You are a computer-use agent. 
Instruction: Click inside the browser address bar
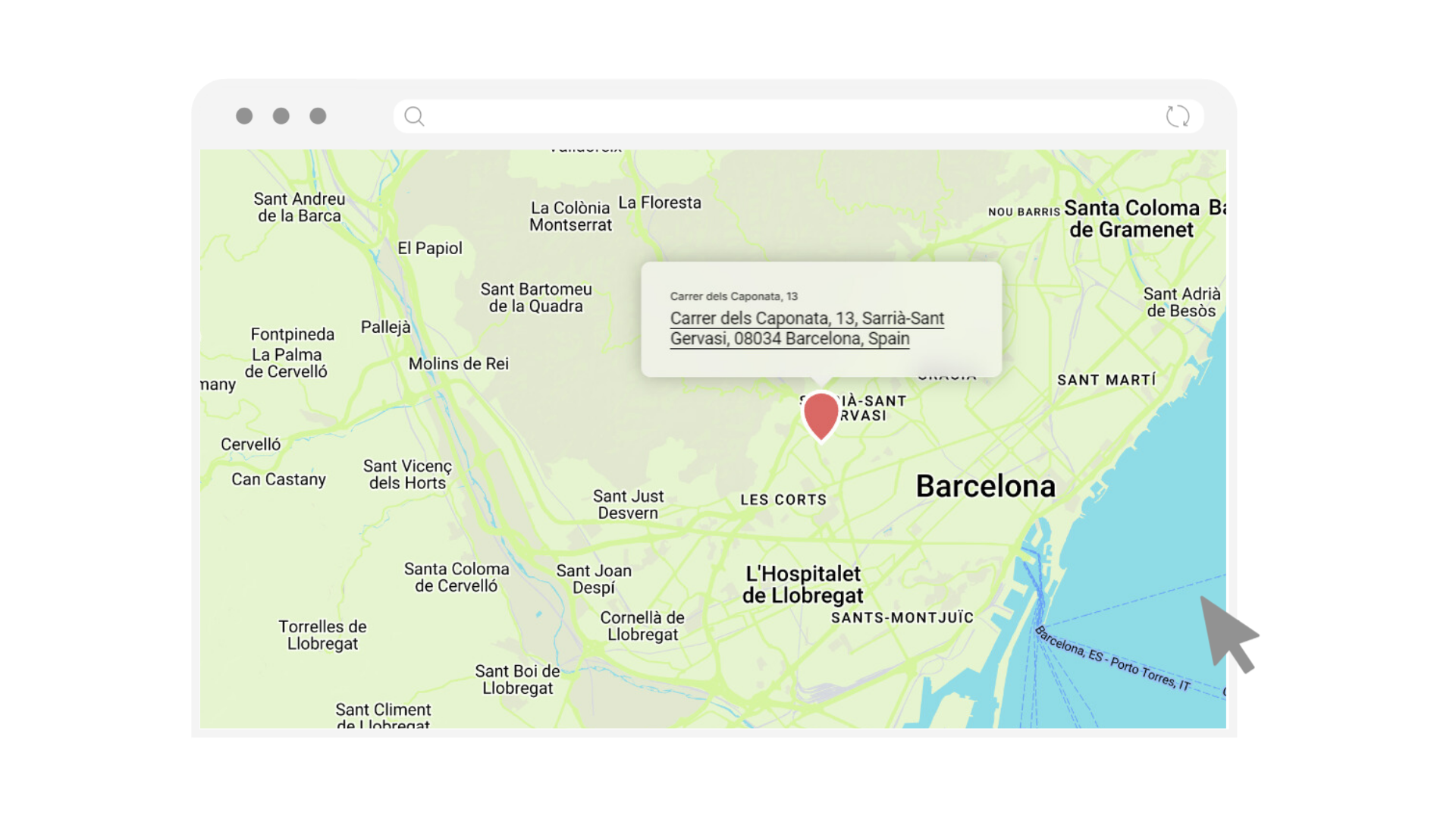click(x=789, y=116)
